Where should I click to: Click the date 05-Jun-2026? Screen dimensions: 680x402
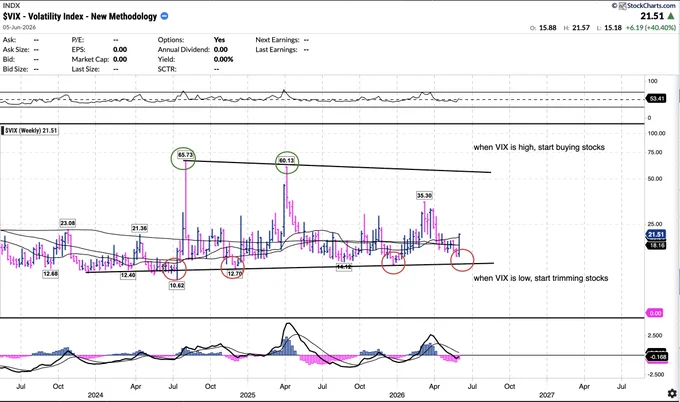click(x=19, y=27)
